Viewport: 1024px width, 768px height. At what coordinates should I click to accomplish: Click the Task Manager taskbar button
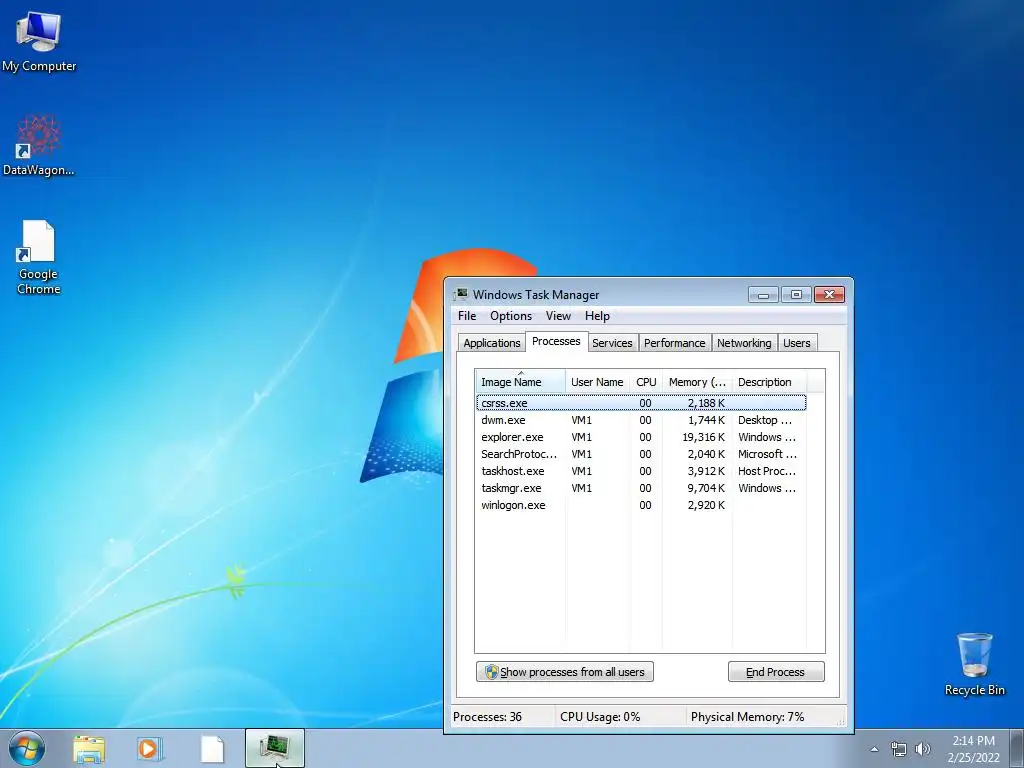274,748
